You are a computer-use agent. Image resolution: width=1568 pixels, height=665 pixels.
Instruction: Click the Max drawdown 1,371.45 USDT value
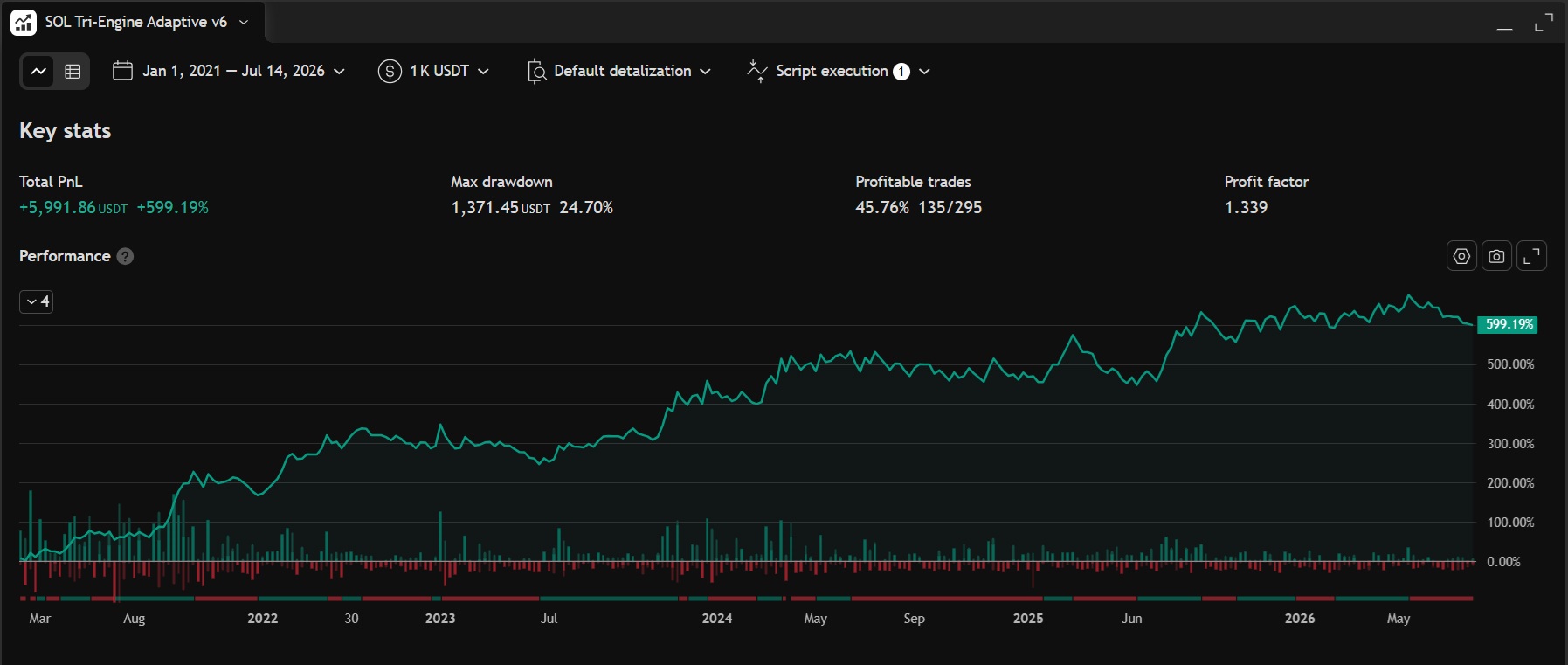pyautogui.click(x=501, y=208)
